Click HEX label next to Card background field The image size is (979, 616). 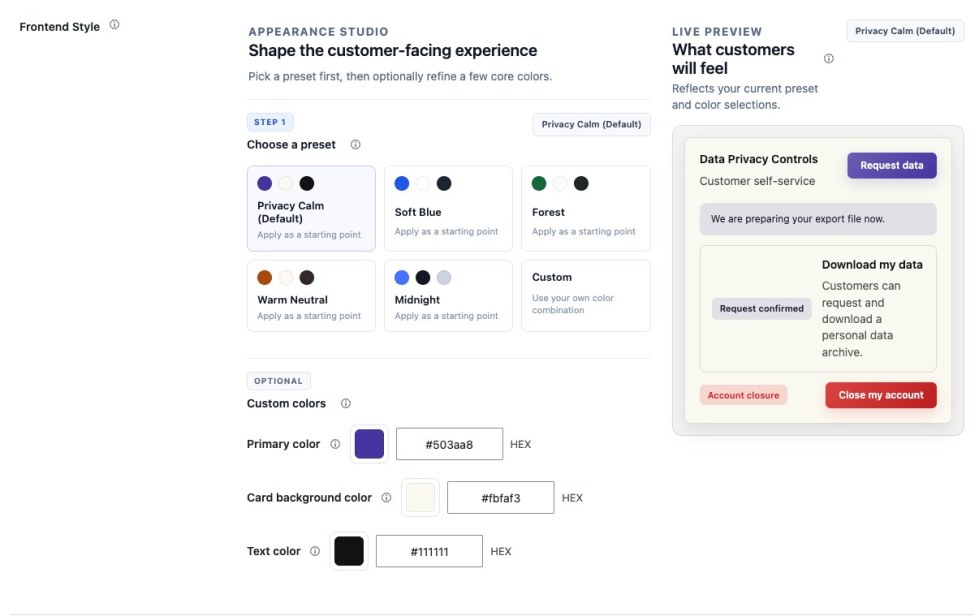coord(572,498)
